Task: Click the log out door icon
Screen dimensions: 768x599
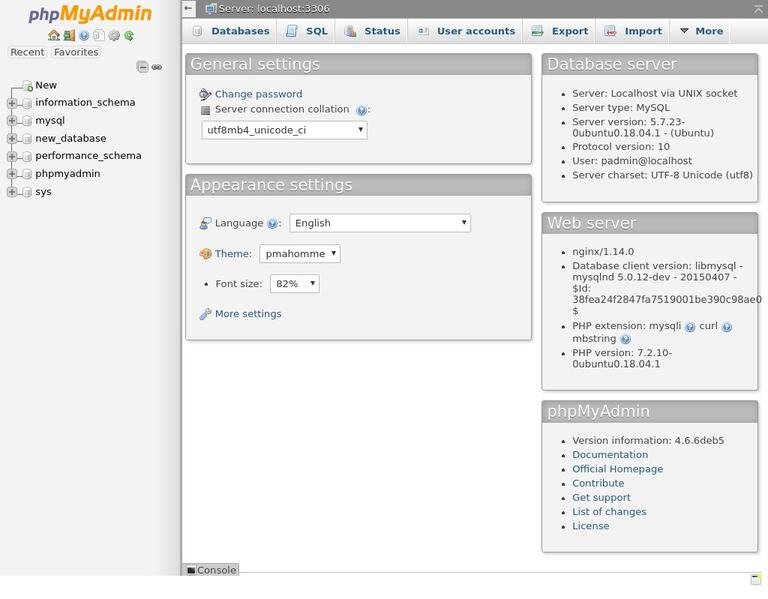Action: (70, 35)
